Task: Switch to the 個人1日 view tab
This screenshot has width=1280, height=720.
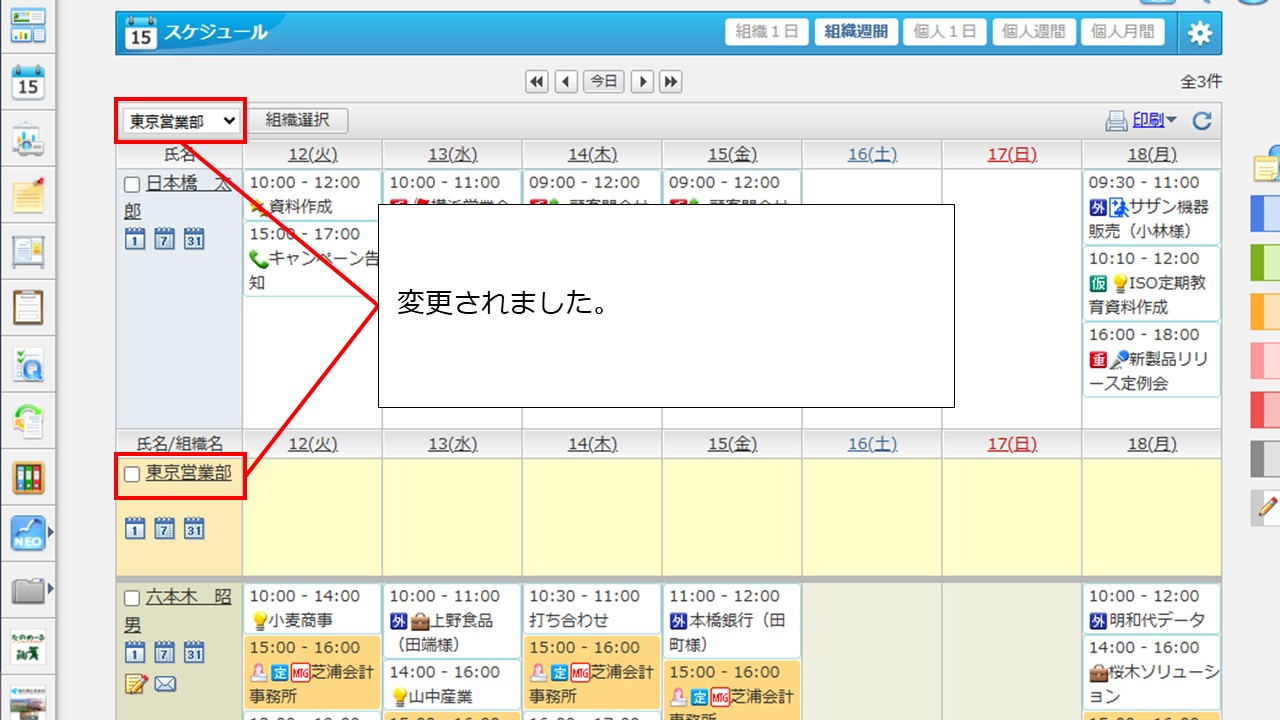Action: point(945,32)
